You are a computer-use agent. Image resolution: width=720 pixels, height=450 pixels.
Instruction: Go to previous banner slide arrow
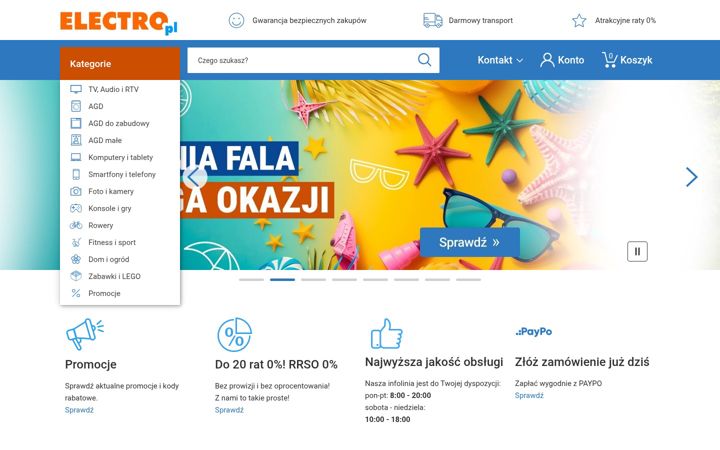[x=195, y=177]
